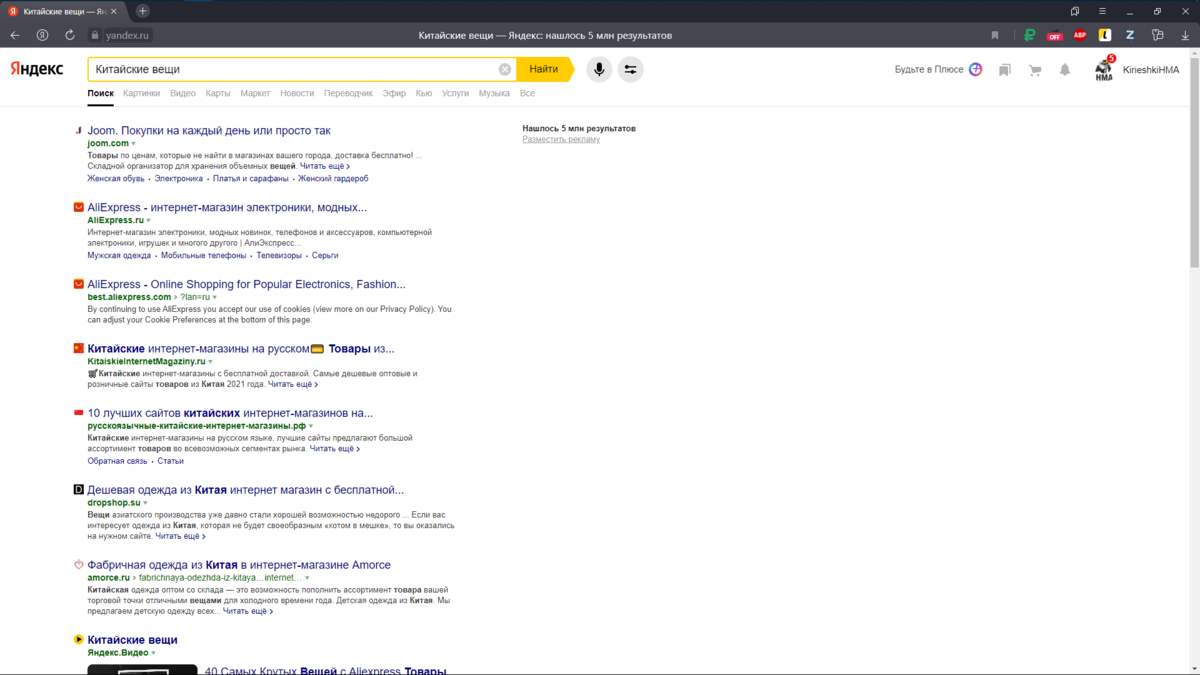1200x675 pixels.
Task: Expand the dropdown arrow beside AliExpress.ru
Action: [x=149, y=221]
